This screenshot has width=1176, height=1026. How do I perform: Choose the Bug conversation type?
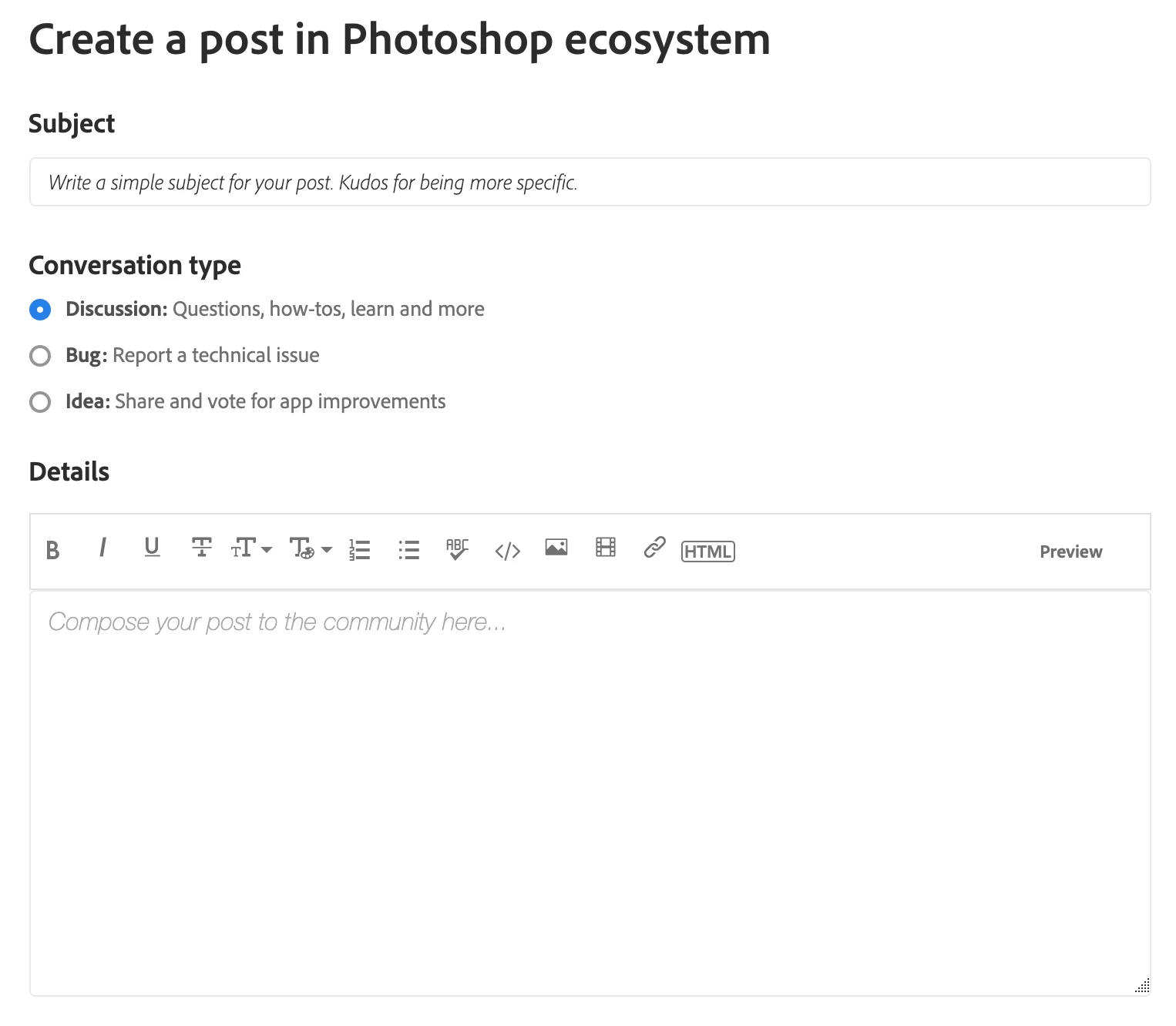pos(40,356)
